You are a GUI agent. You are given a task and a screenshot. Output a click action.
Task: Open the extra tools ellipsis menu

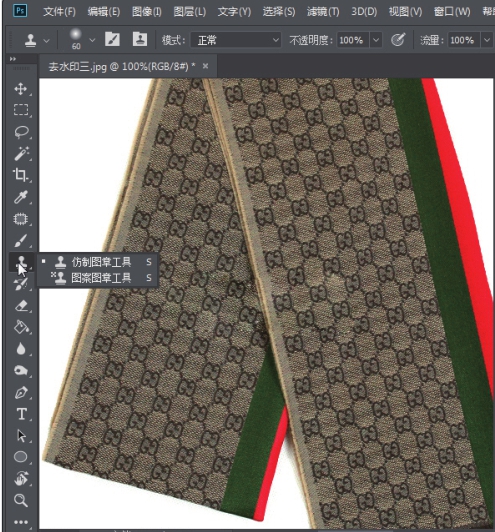(x=21, y=522)
